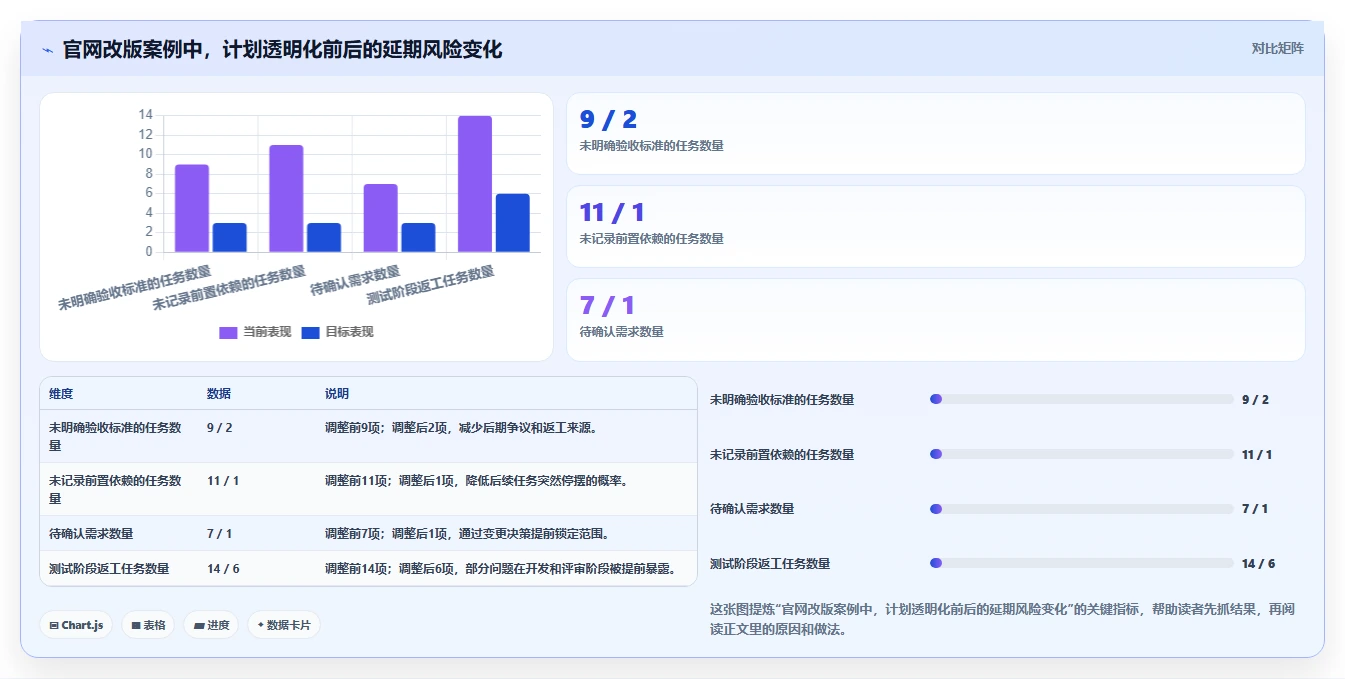Image resolution: width=1345 pixels, height=679 pixels.
Task: Click the y-axis label 14 on chart
Action: (x=146, y=115)
